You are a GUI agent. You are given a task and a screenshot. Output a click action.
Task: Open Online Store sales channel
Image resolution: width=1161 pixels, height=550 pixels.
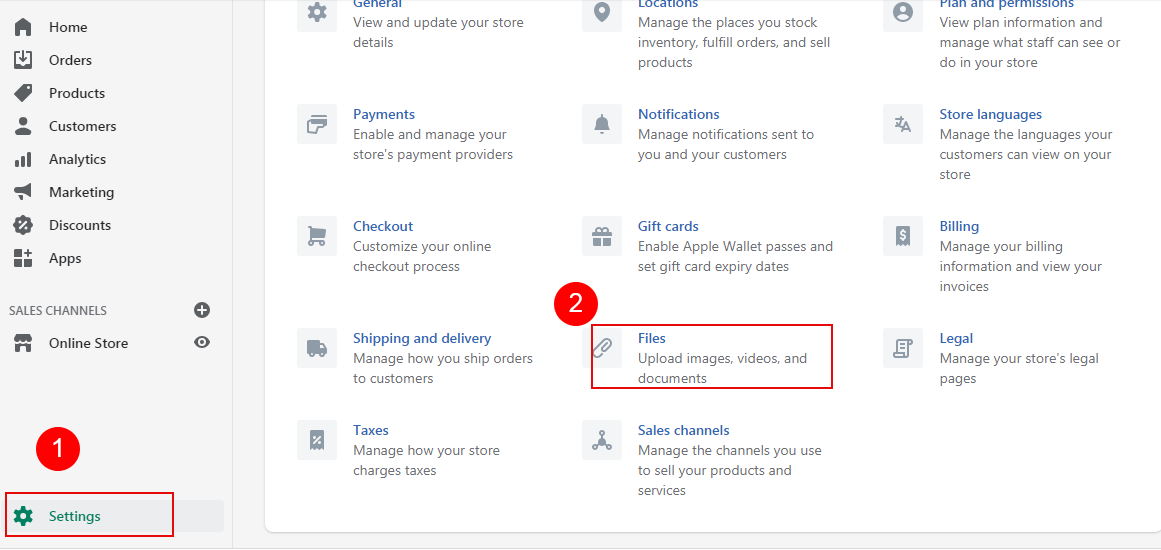(x=88, y=343)
